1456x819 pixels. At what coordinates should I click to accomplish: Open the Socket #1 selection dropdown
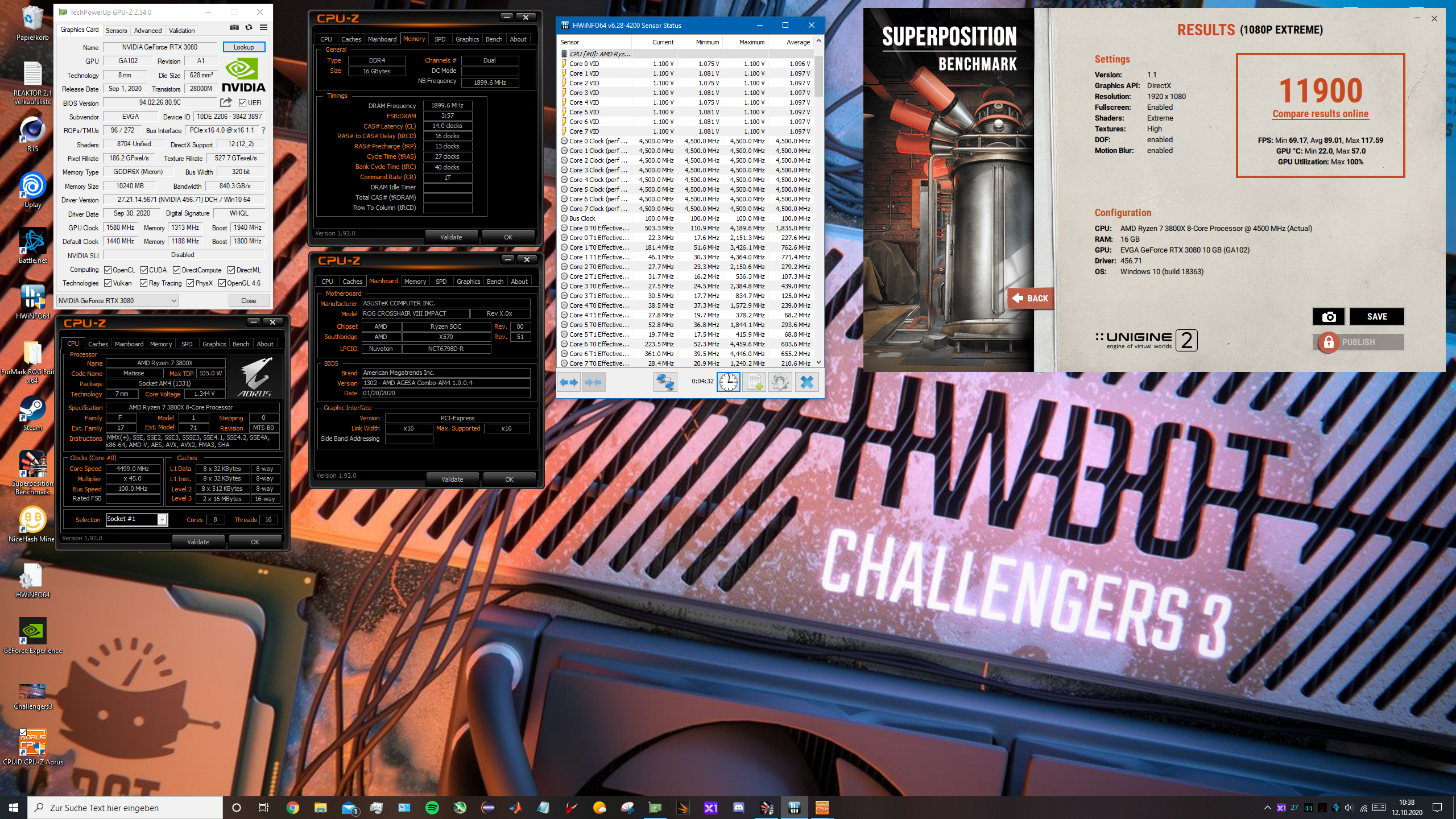click(x=136, y=519)
